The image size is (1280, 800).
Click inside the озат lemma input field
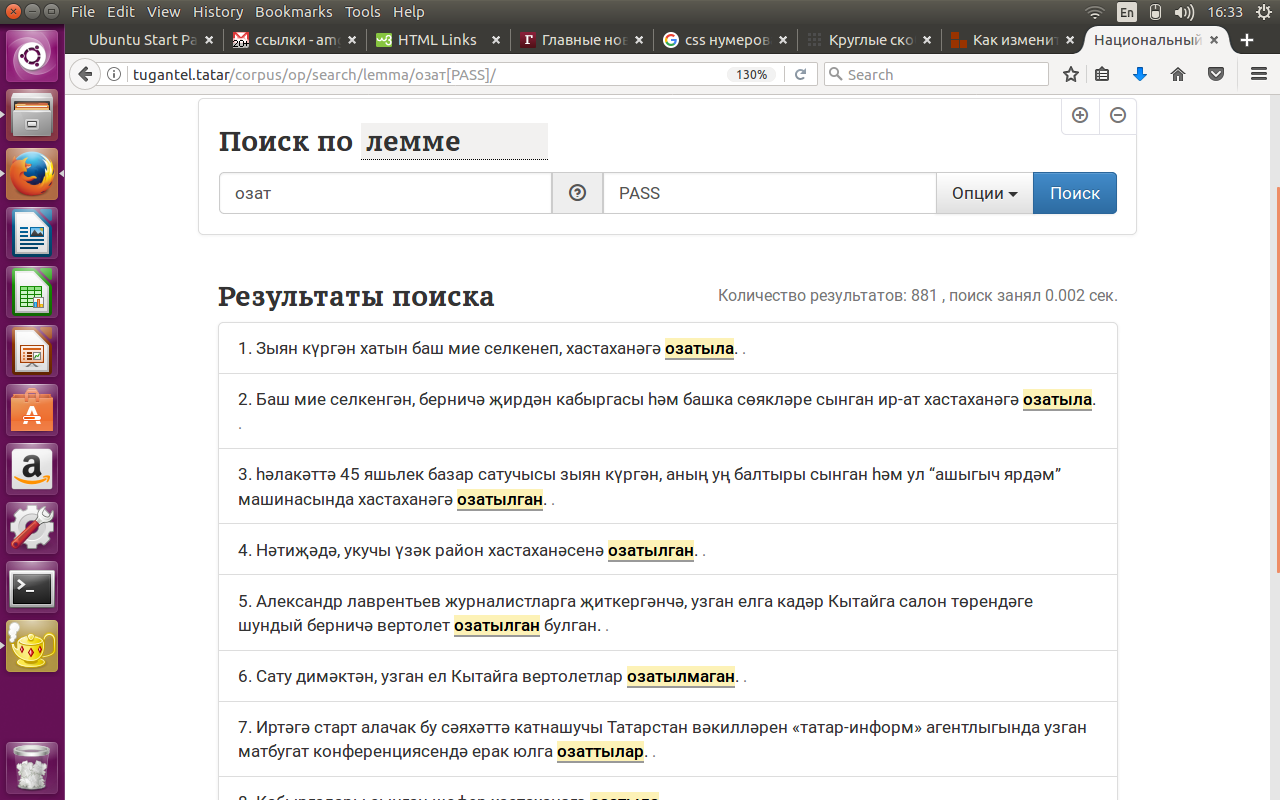[385, 193]
